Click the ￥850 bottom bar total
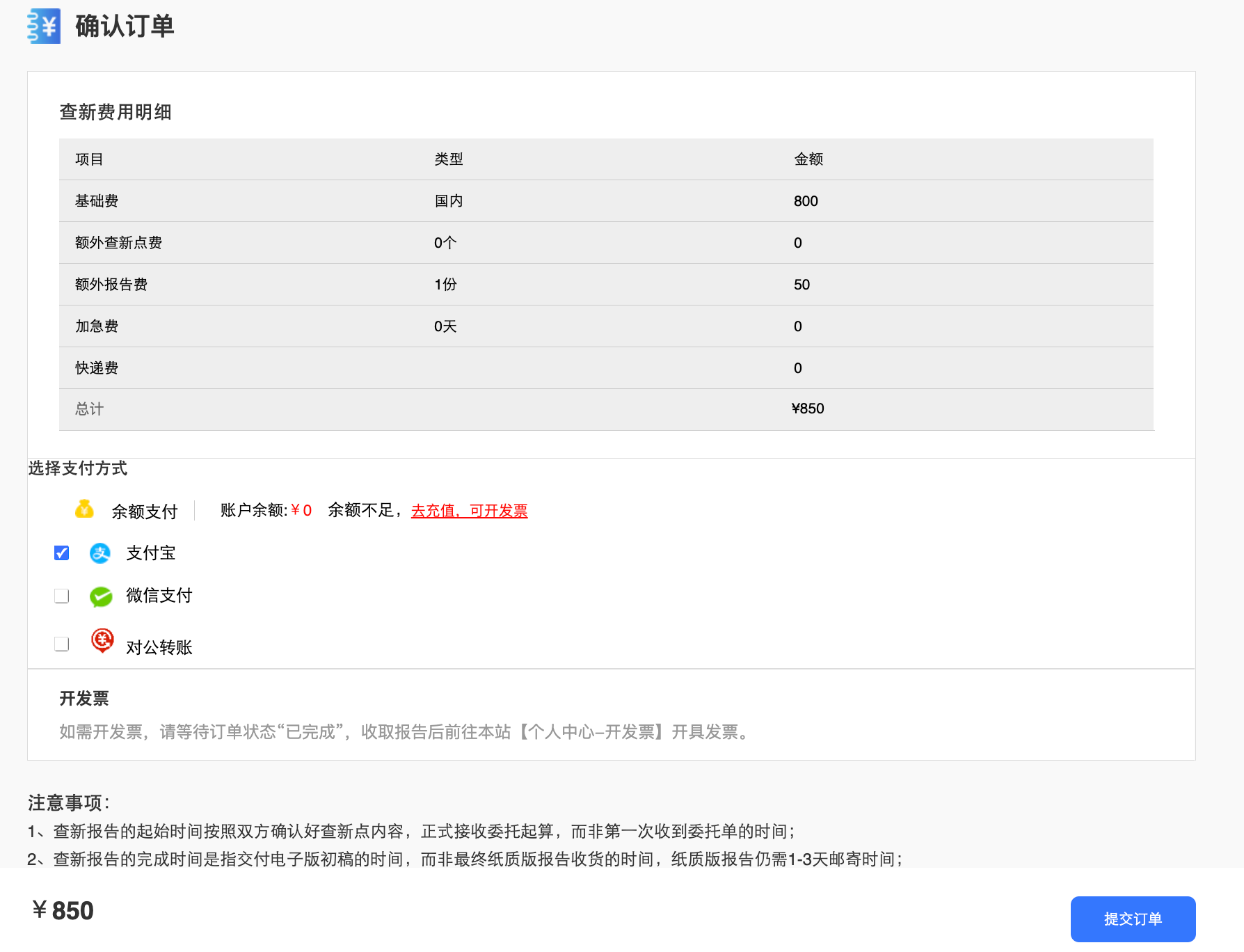 (x=63, y=910)
